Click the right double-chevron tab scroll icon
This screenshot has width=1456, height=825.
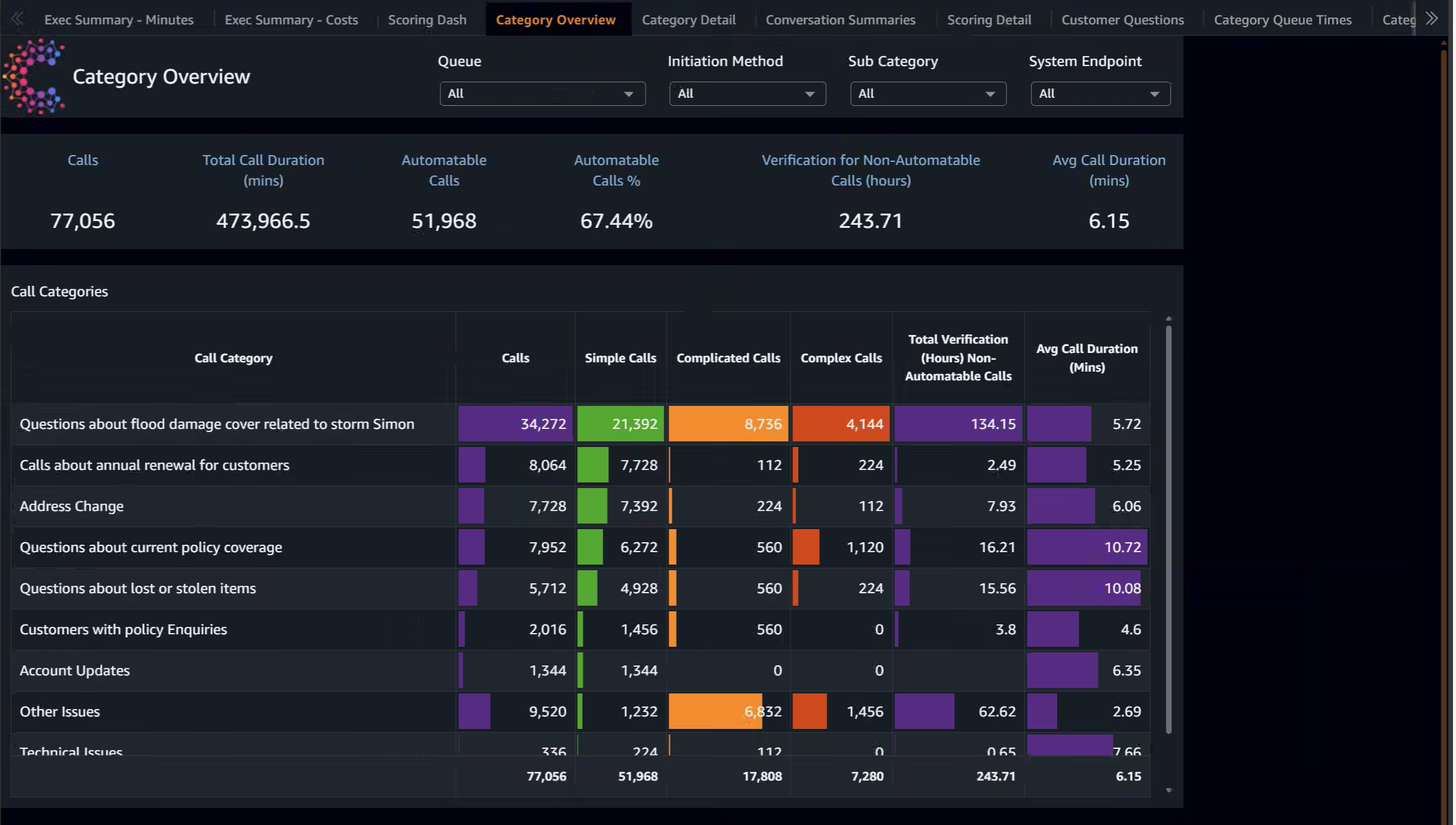[x=1431, y=18]
